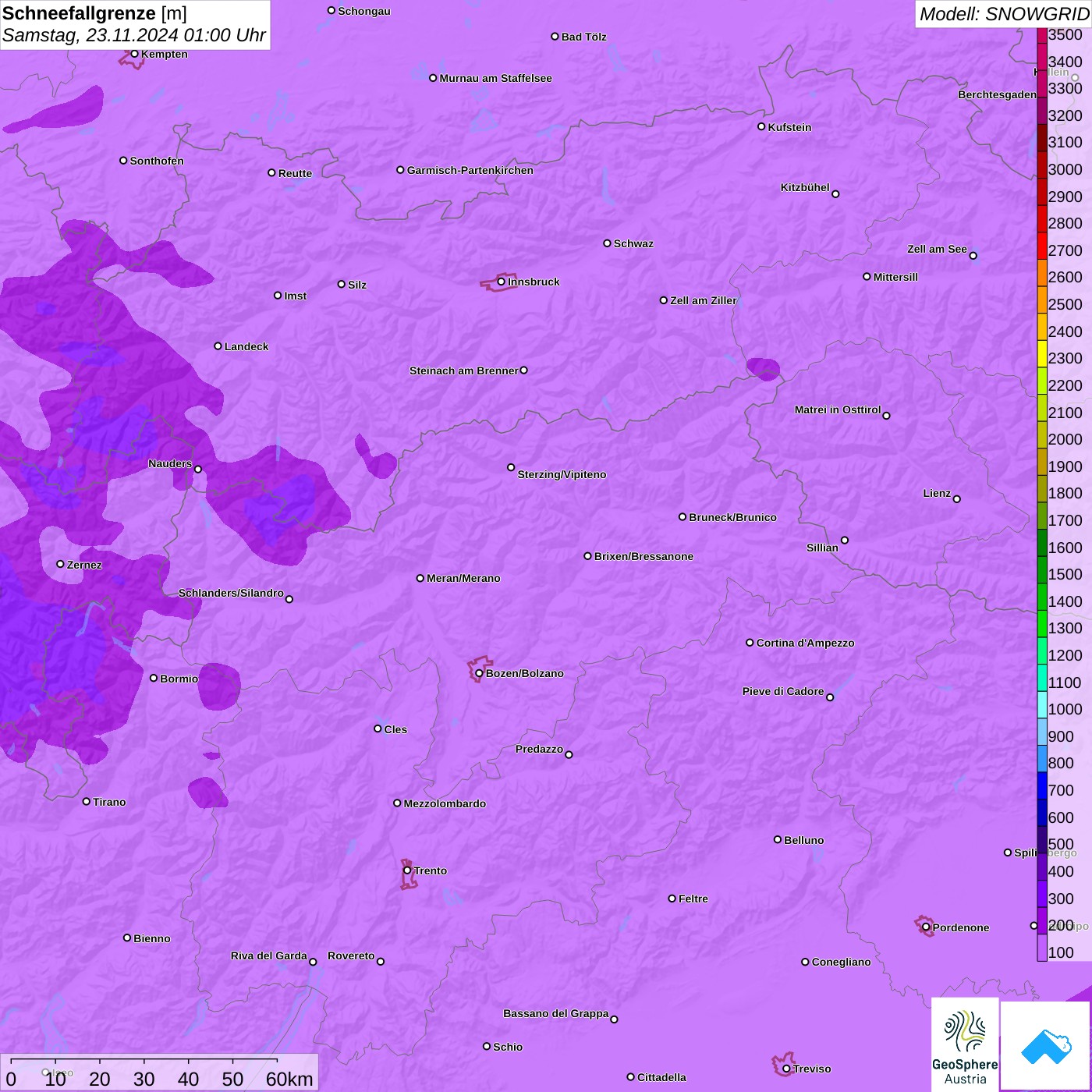The width and height of the screenshot is (1092, 1092).
Task: Select the Pordenone city marker
Action: coord(926,927)
